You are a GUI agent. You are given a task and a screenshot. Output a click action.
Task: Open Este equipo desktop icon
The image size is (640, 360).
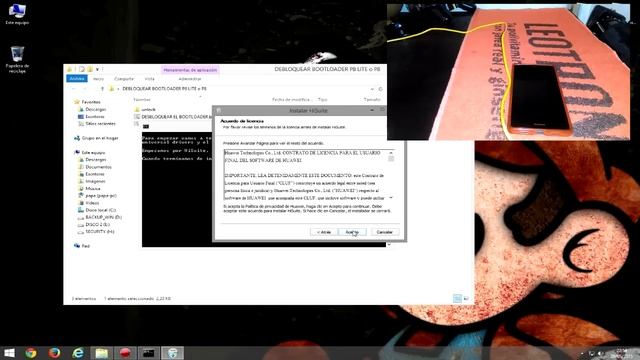(x=17, y=15)
